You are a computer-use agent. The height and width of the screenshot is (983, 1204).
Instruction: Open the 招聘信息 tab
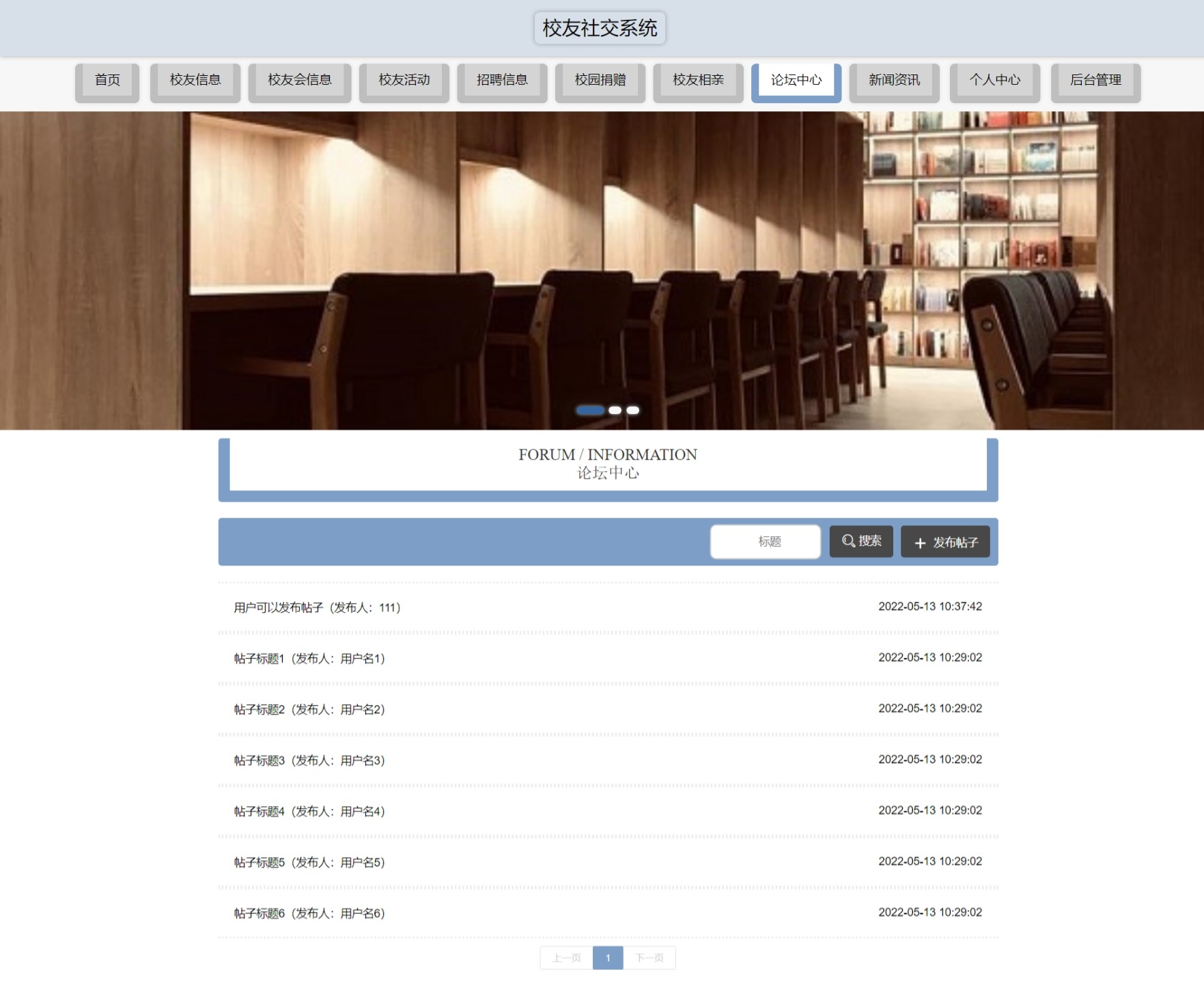[x=502, y=83]
